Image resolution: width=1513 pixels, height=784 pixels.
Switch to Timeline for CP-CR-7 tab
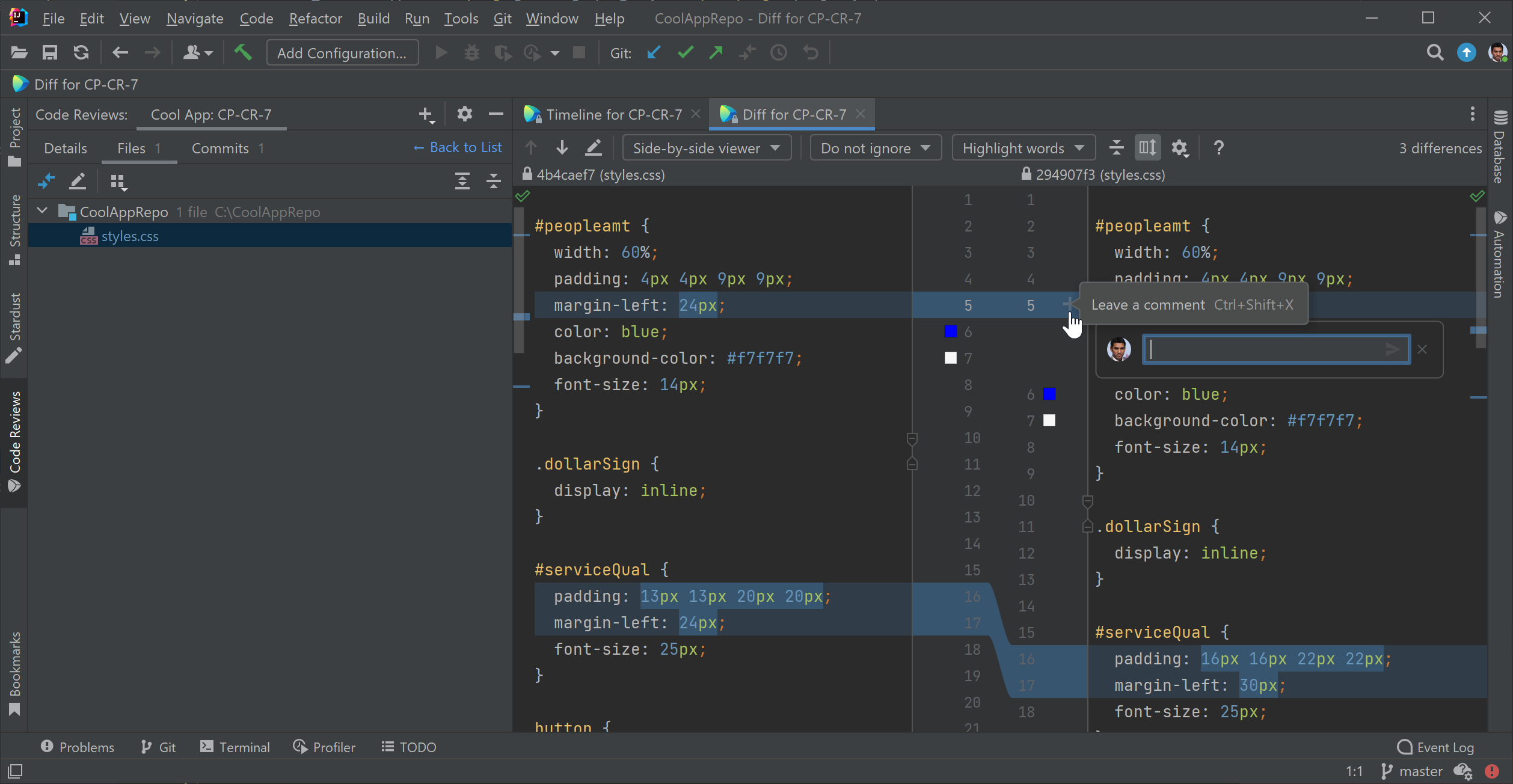point(613,114)
